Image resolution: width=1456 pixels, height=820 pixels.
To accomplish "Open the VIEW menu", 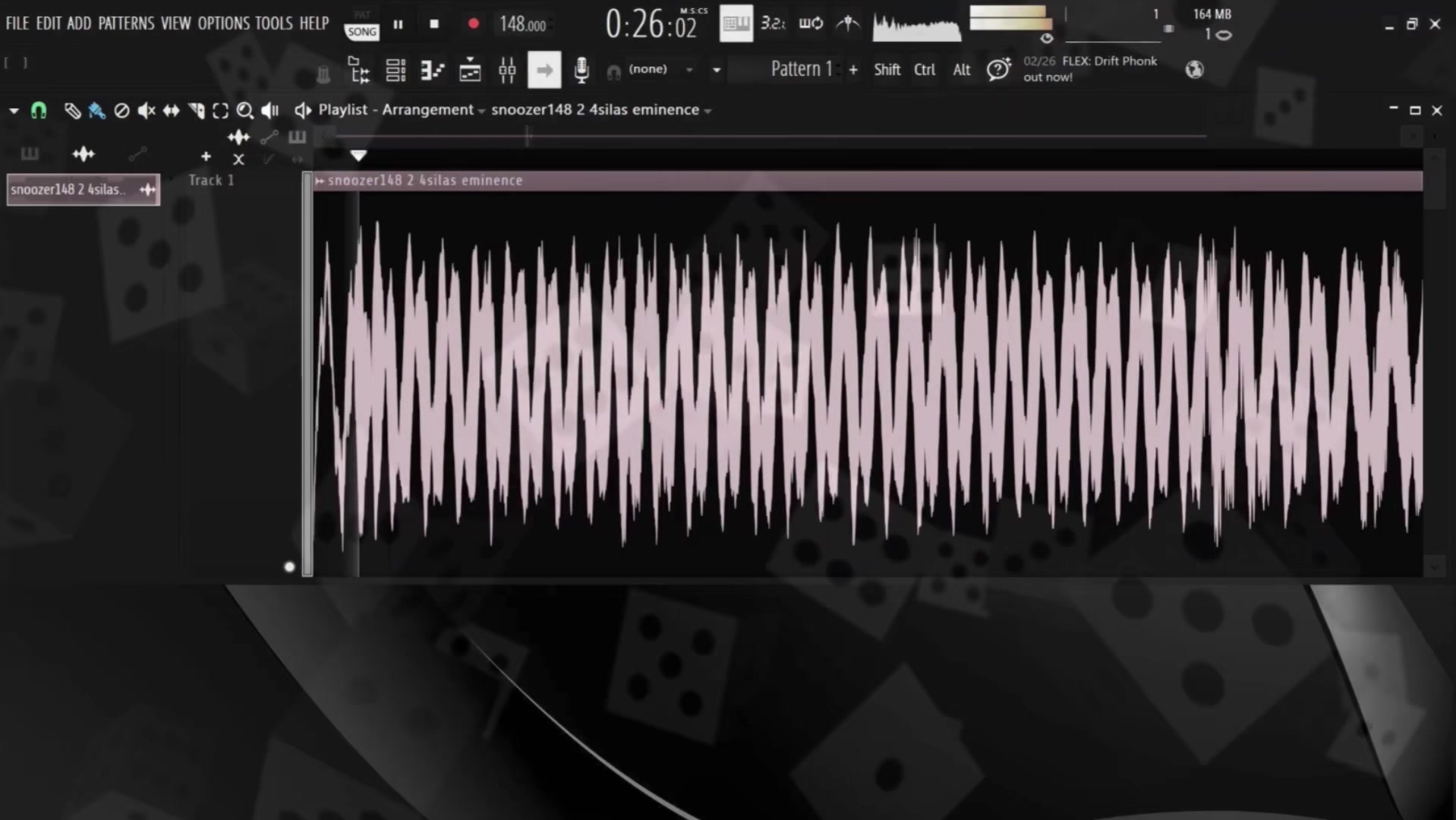I will (x=175, y=24).
